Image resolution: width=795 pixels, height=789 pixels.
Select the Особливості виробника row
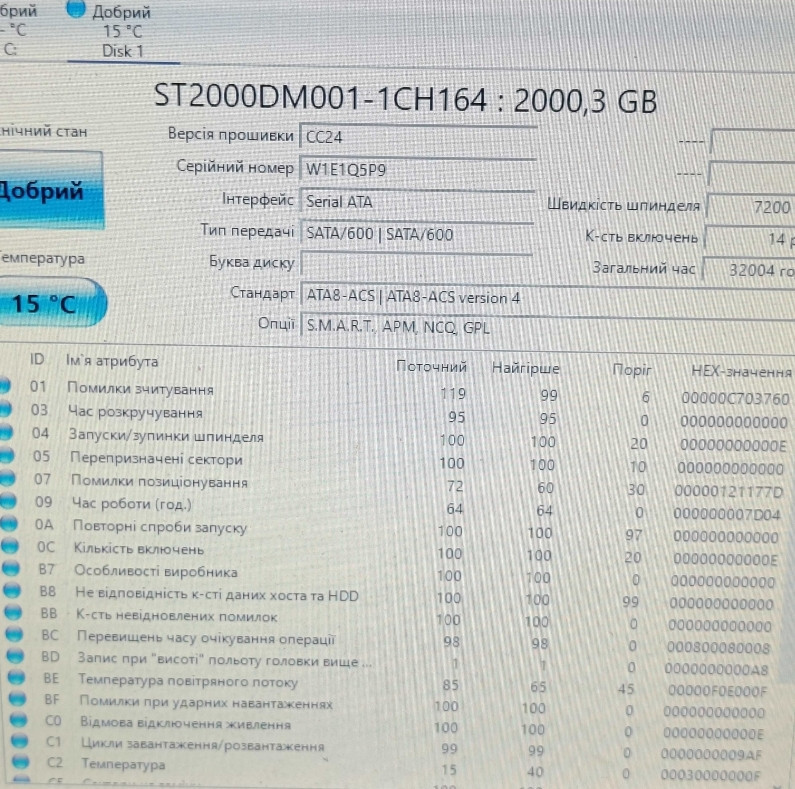pyautogui.click(x=390, y=574)
